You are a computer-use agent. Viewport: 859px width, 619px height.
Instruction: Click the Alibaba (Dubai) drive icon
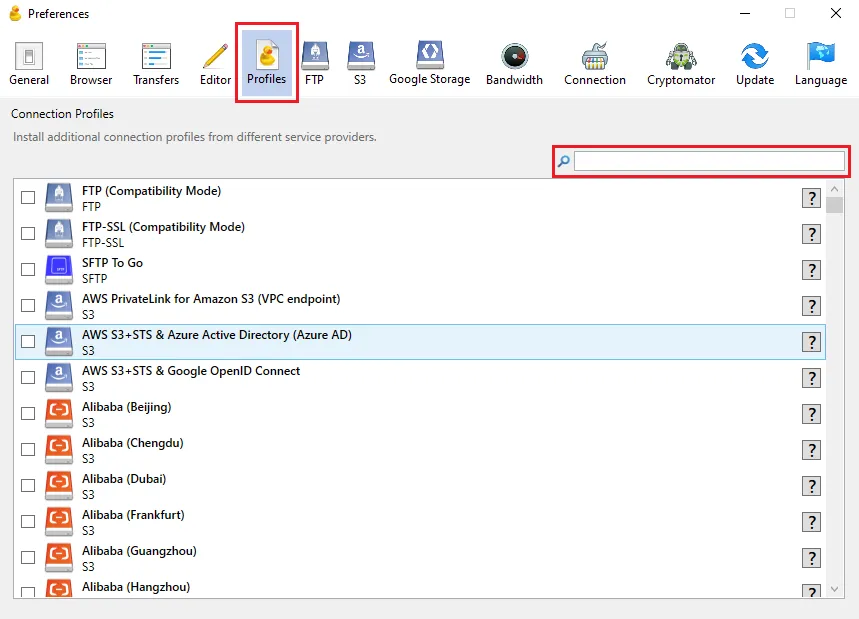[59, 485]
